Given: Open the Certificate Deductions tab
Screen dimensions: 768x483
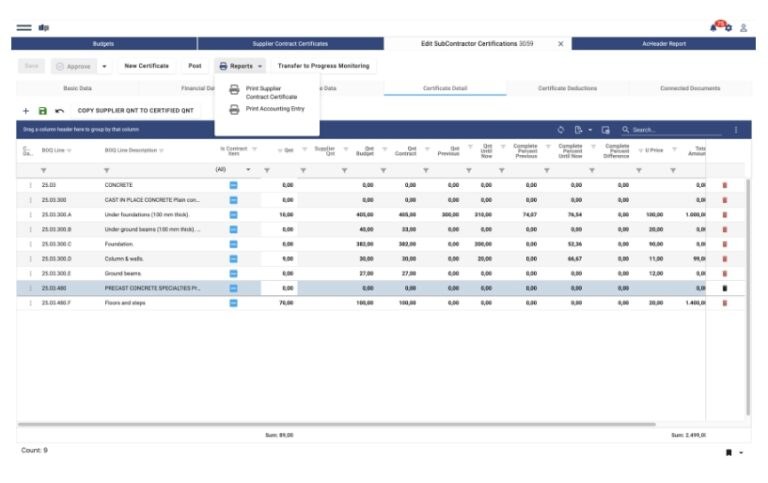Looking at the screenshot, I should click(567, 88).
